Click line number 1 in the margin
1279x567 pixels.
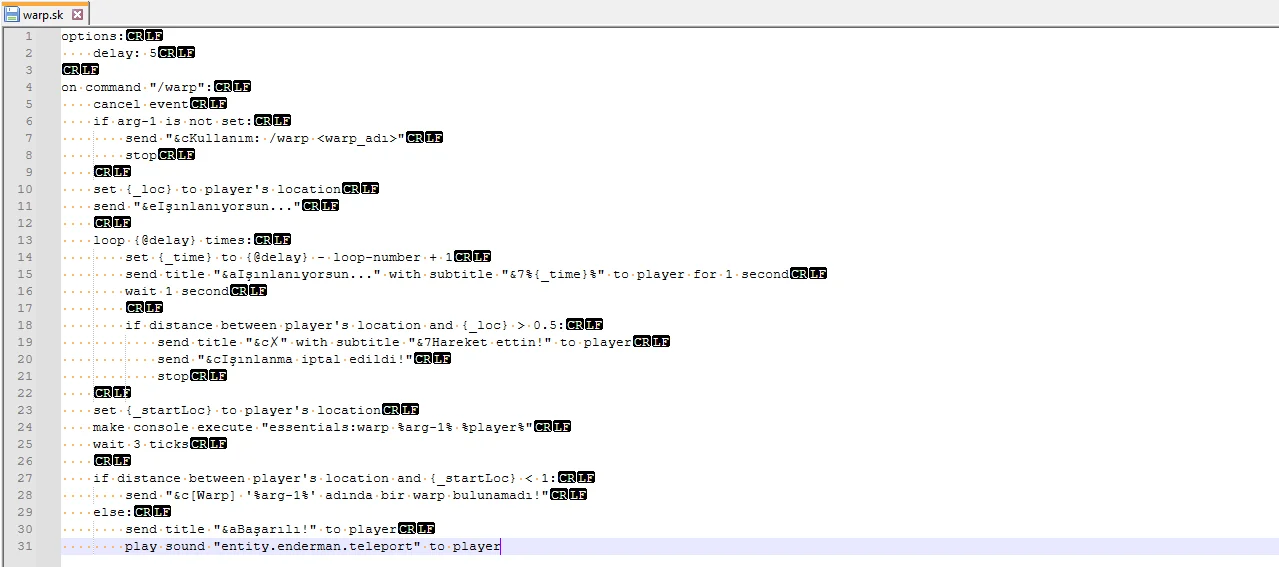point(28,36)
